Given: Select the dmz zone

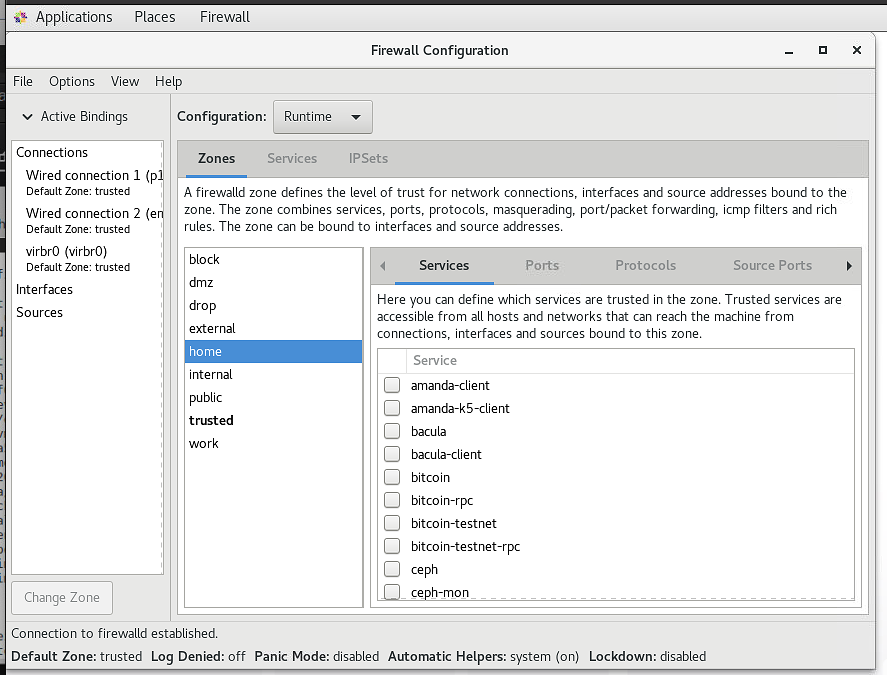Looking at the screenshot, I should (x=201, y=282).
